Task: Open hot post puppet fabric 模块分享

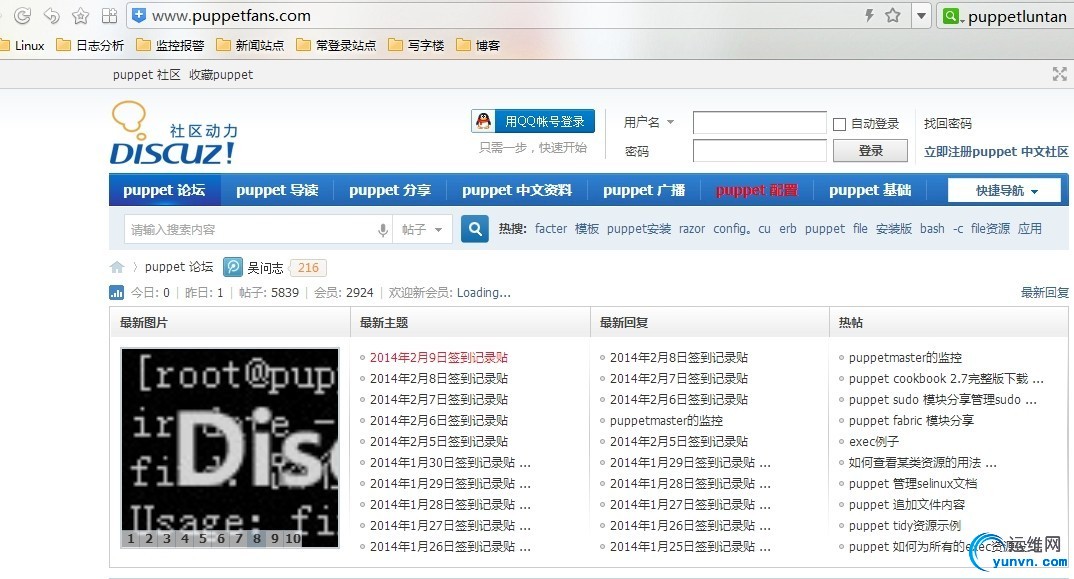Action: click(911, 421)
